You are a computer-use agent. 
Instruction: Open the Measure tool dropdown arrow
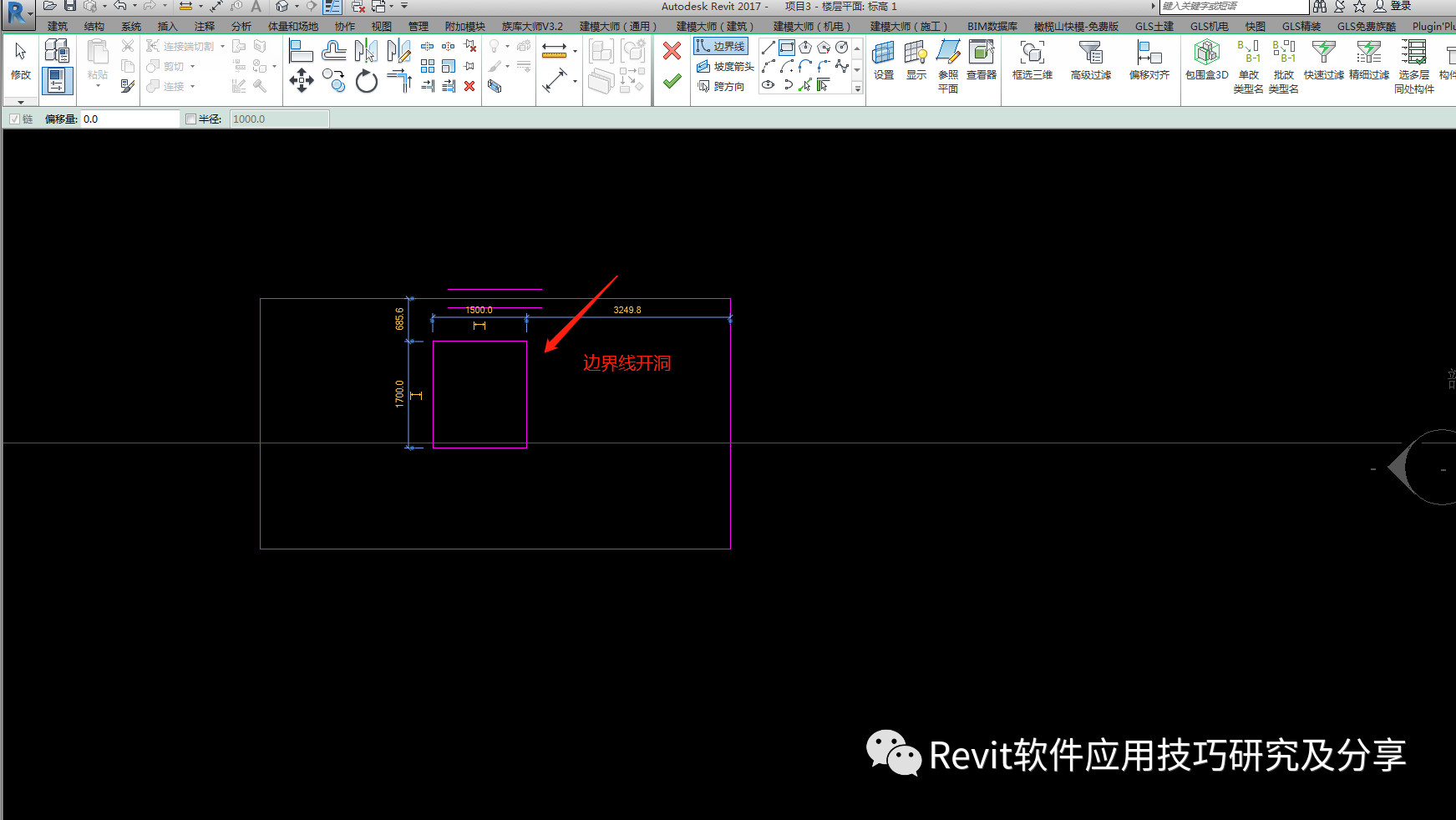tap(575, 52)
